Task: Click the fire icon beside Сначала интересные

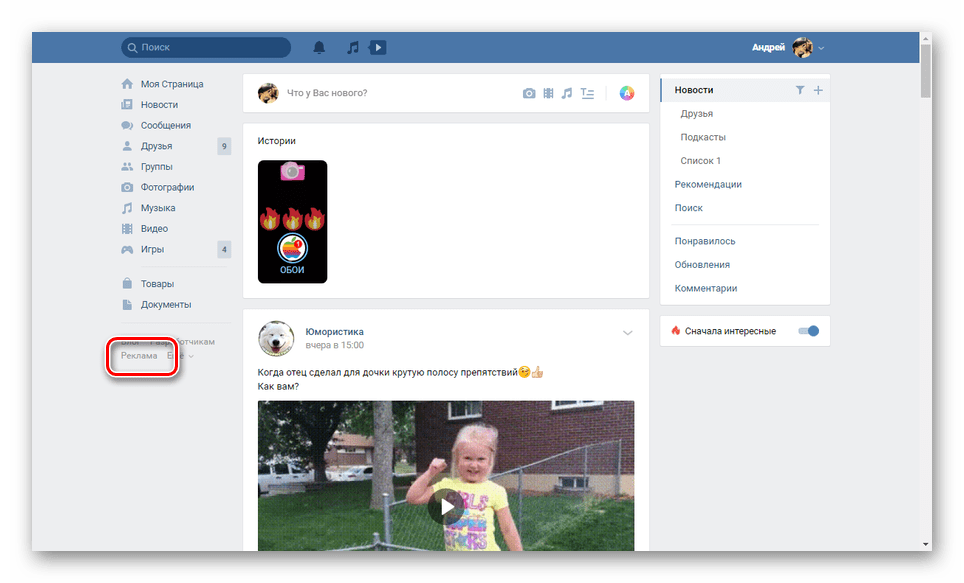Action: tap(676, 331)
